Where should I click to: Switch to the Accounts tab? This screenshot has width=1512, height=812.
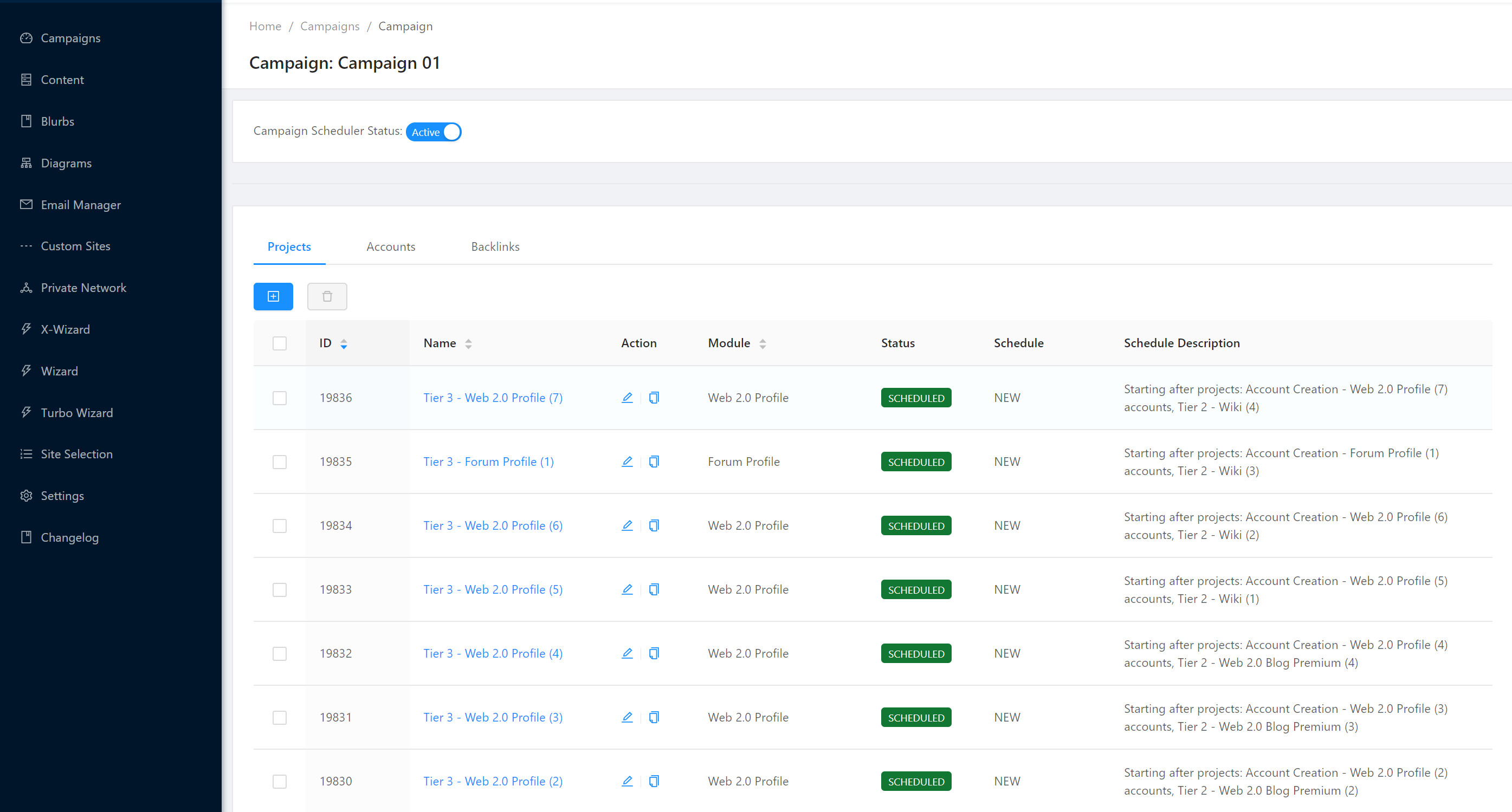click(390, 246)
